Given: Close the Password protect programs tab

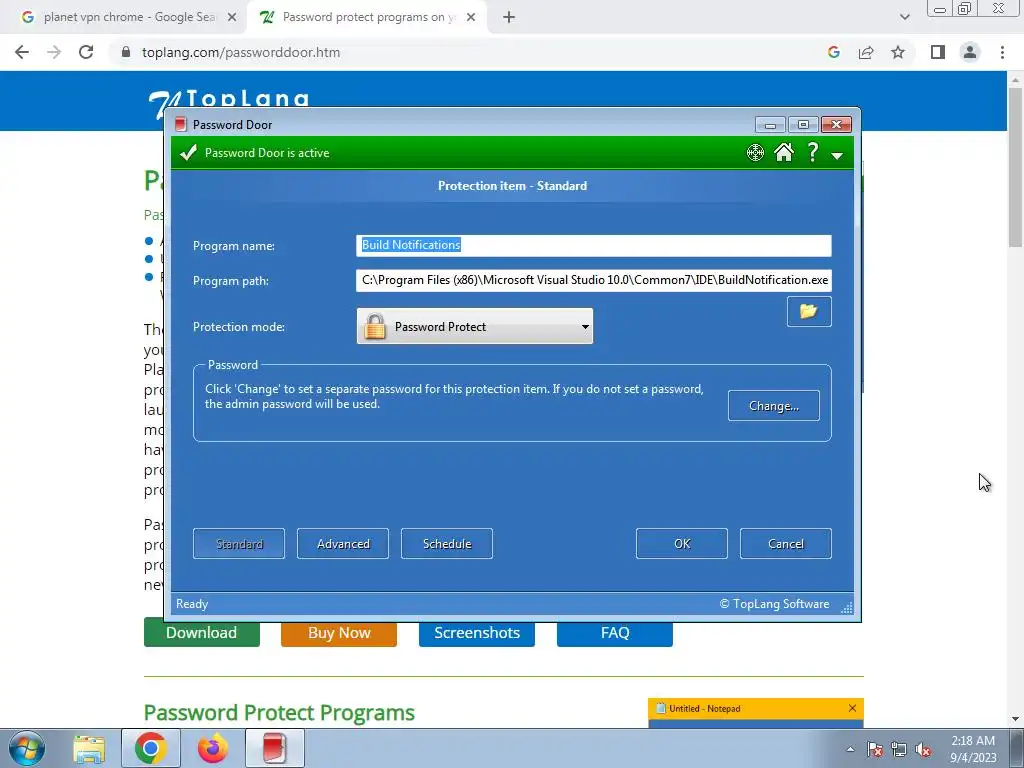Looking at the screenshot, I should point(471,17).
